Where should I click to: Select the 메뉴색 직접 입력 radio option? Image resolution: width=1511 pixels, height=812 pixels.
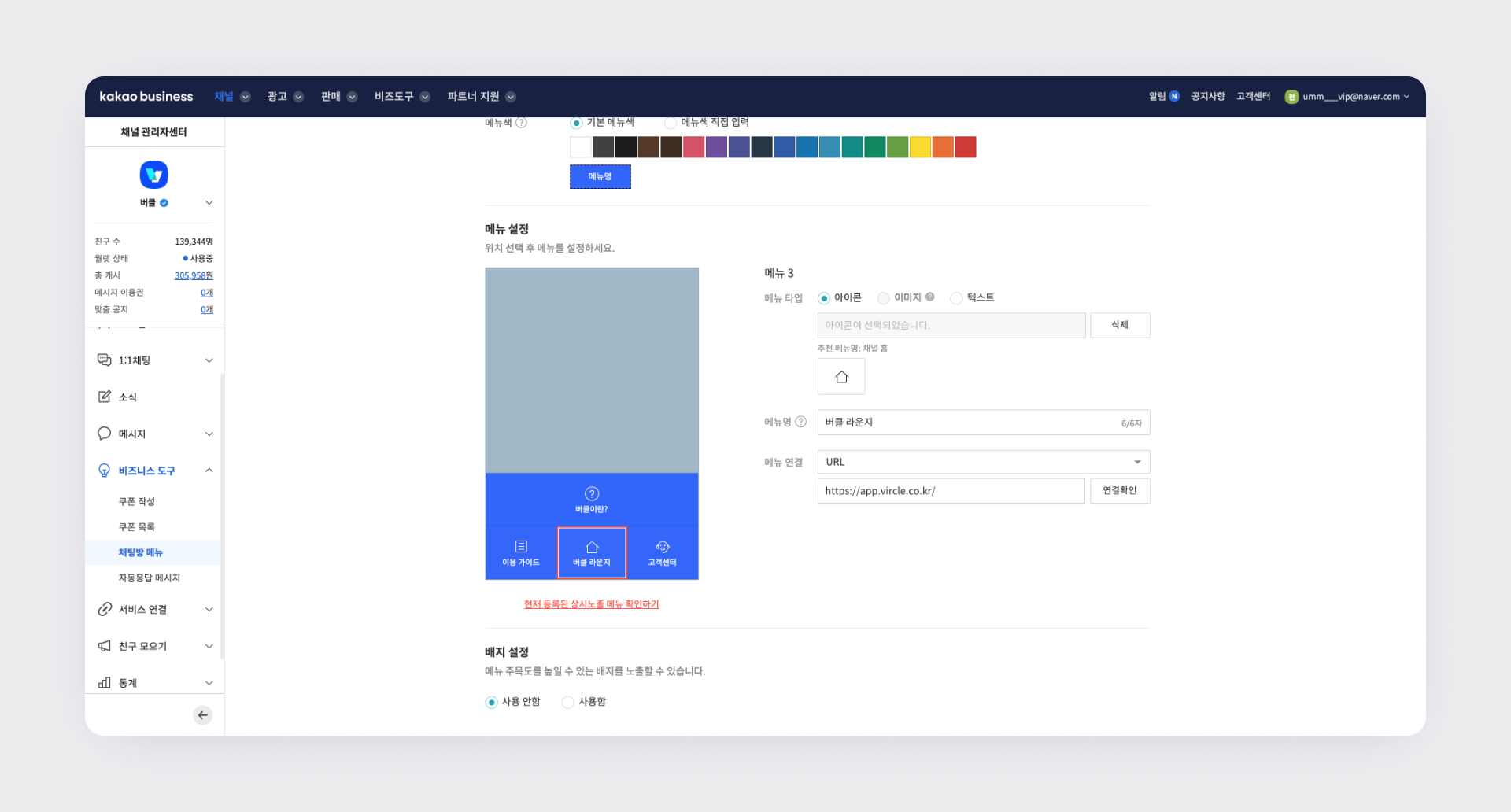click(671, 123)
